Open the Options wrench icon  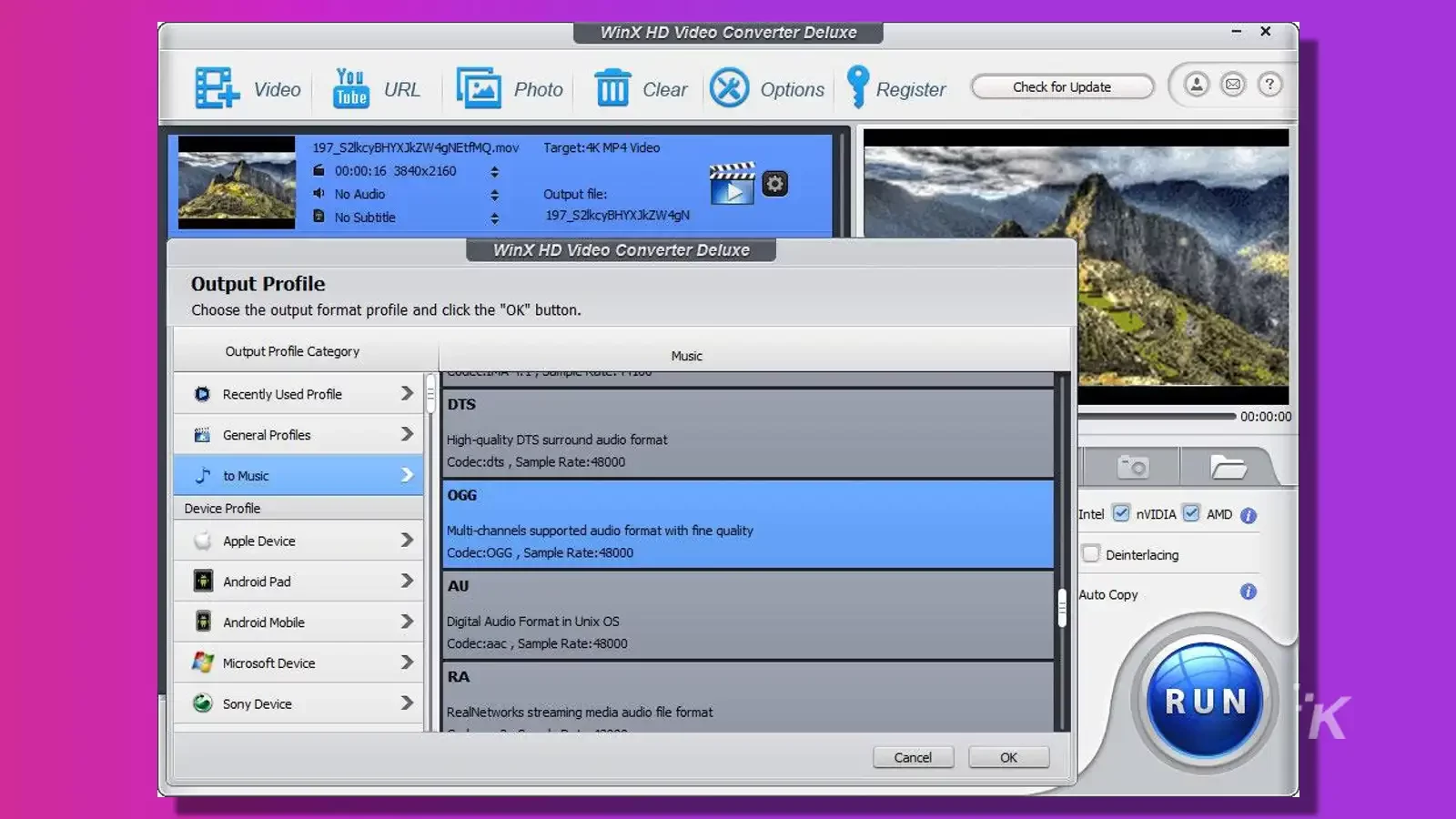[x=729, y=88]
